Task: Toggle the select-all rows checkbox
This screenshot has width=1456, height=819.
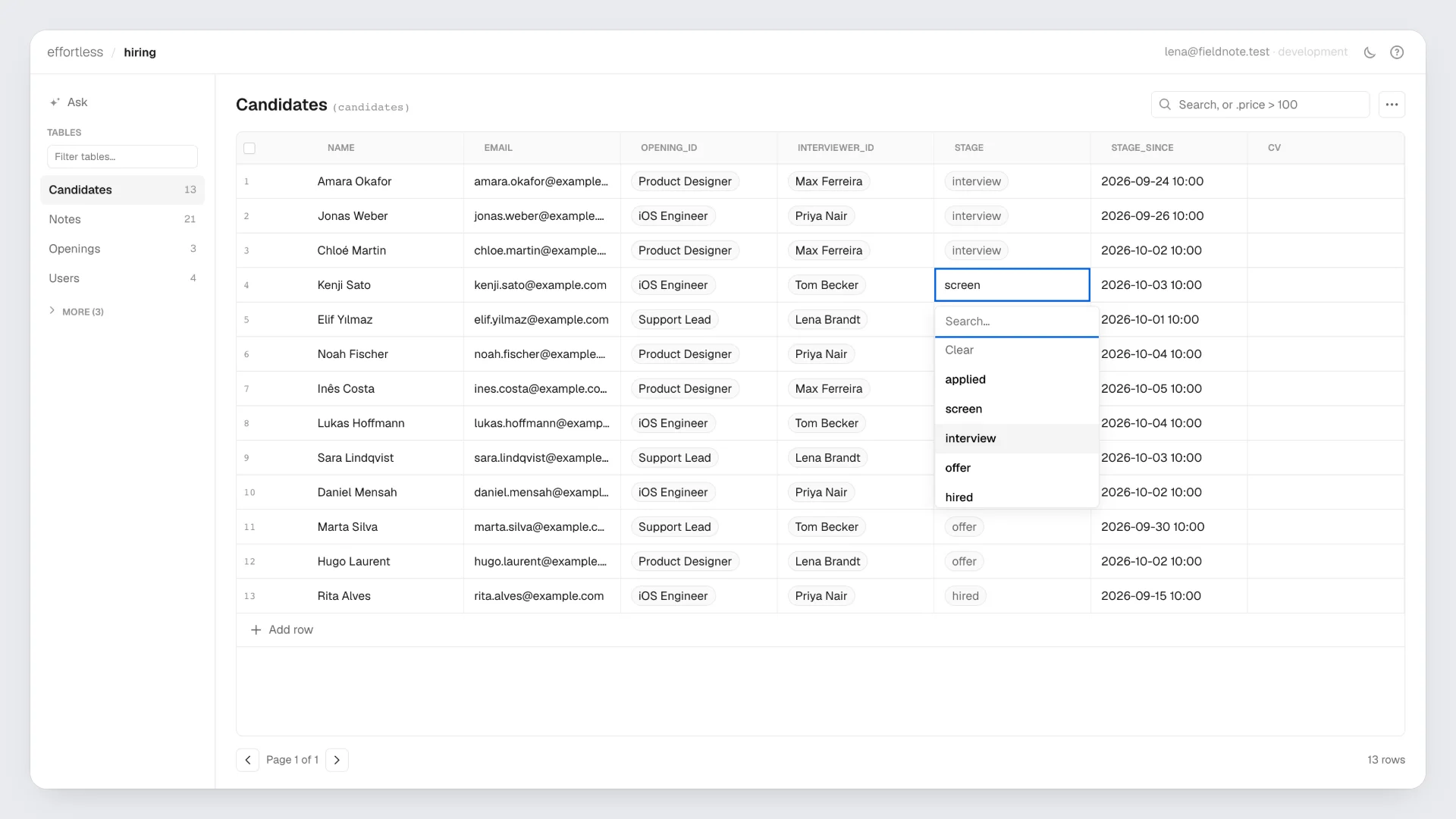Action: tap(249, 148)
